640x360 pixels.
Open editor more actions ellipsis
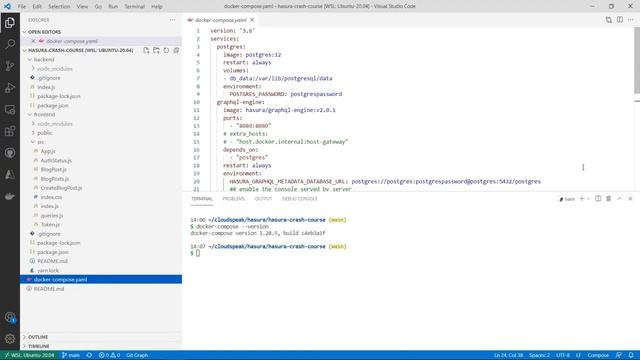pos(631,20)
